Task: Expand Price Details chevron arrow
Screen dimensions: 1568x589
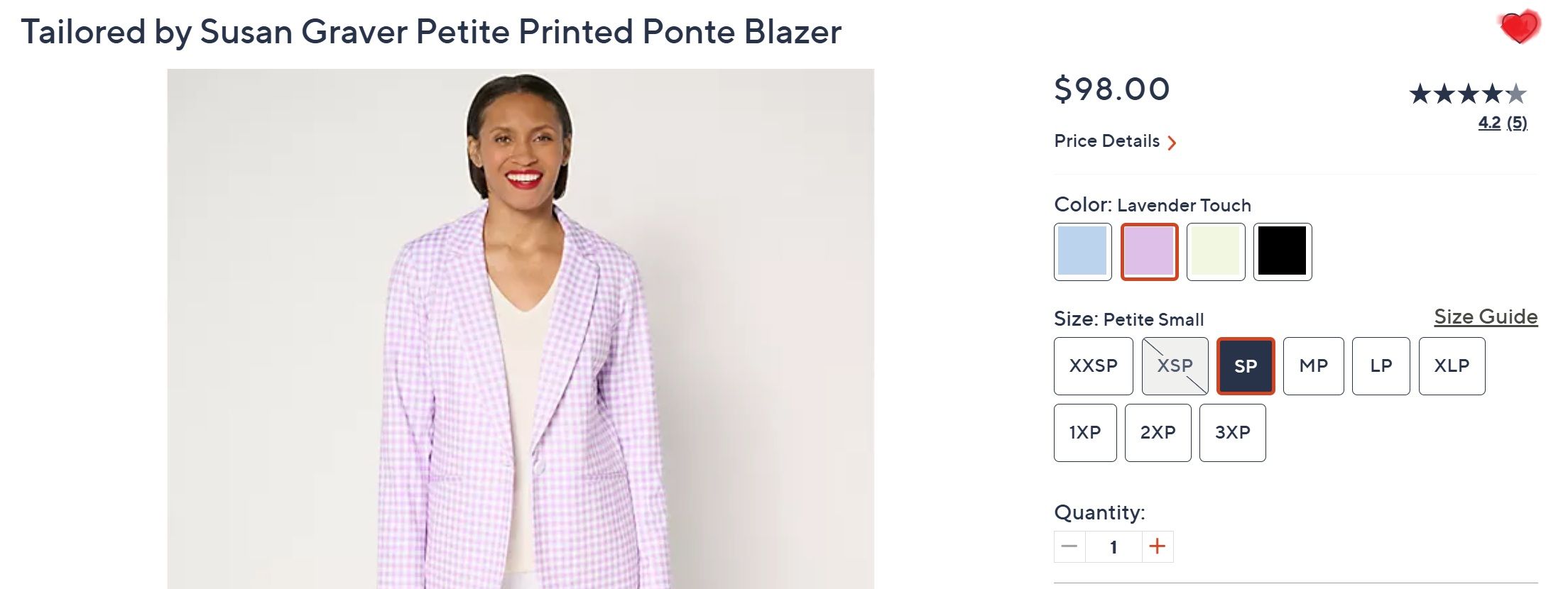Action: click(x=1172, y=143)
